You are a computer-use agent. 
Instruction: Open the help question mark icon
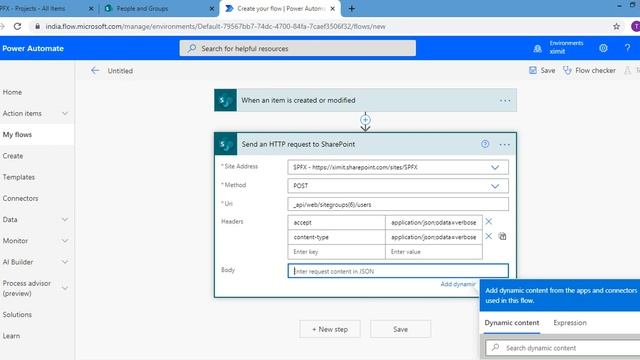(x=627, y=48)
